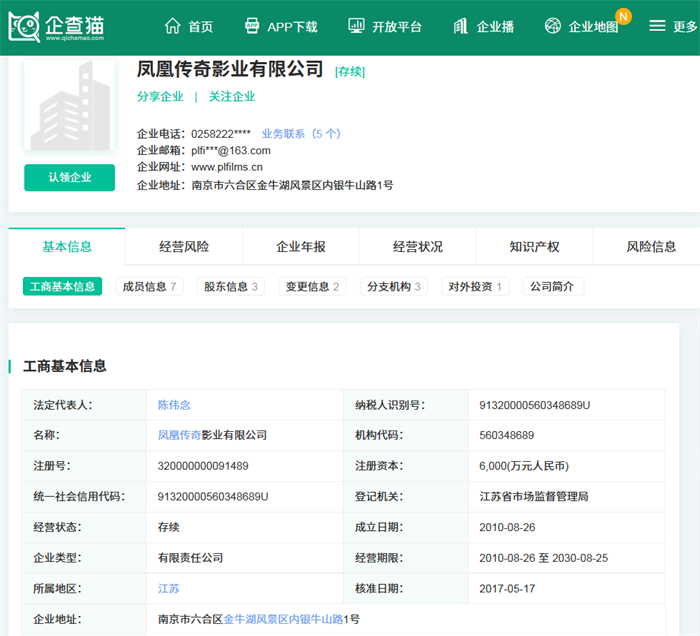The height and width of the screenshot is (636, 700).
Task: Click the 江苏 region link
Action: coord(169,589)
